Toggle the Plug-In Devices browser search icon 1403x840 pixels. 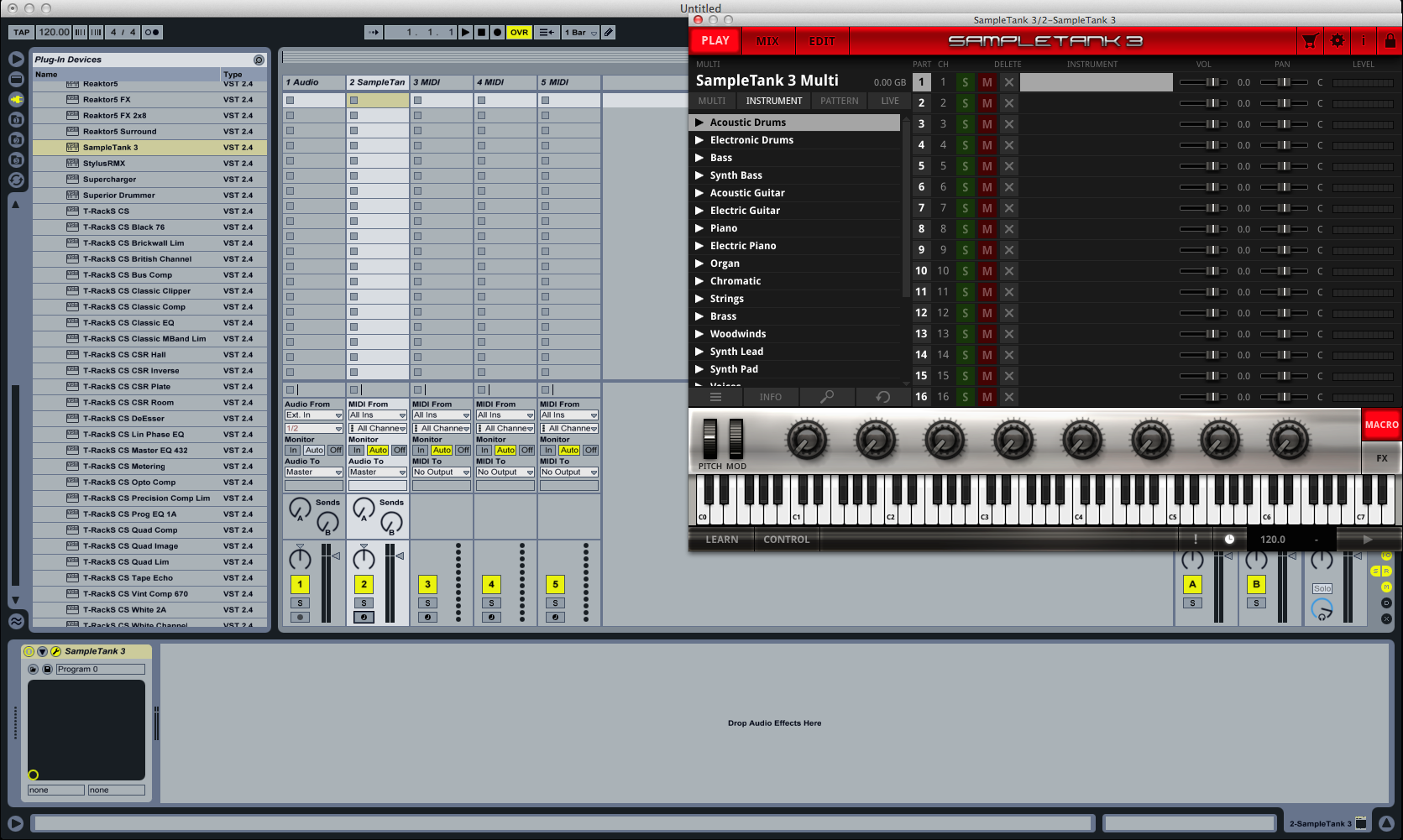coord(259,60)
